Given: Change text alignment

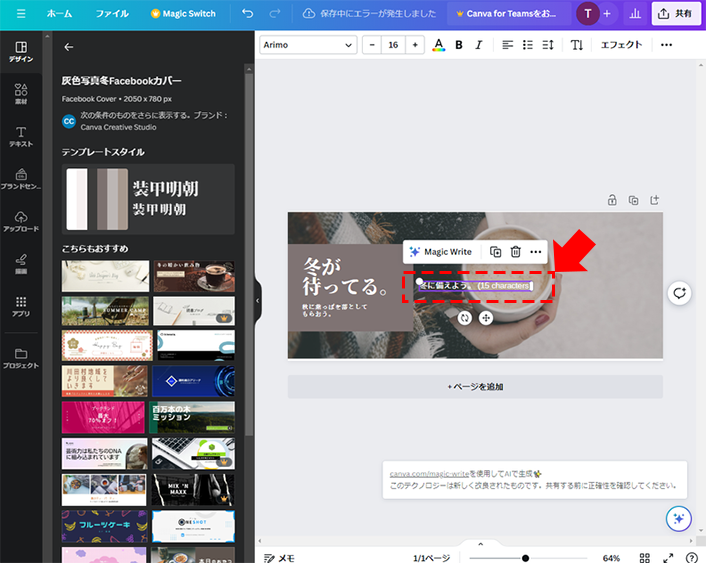Looking at the screenshot, I should [507, 45].
